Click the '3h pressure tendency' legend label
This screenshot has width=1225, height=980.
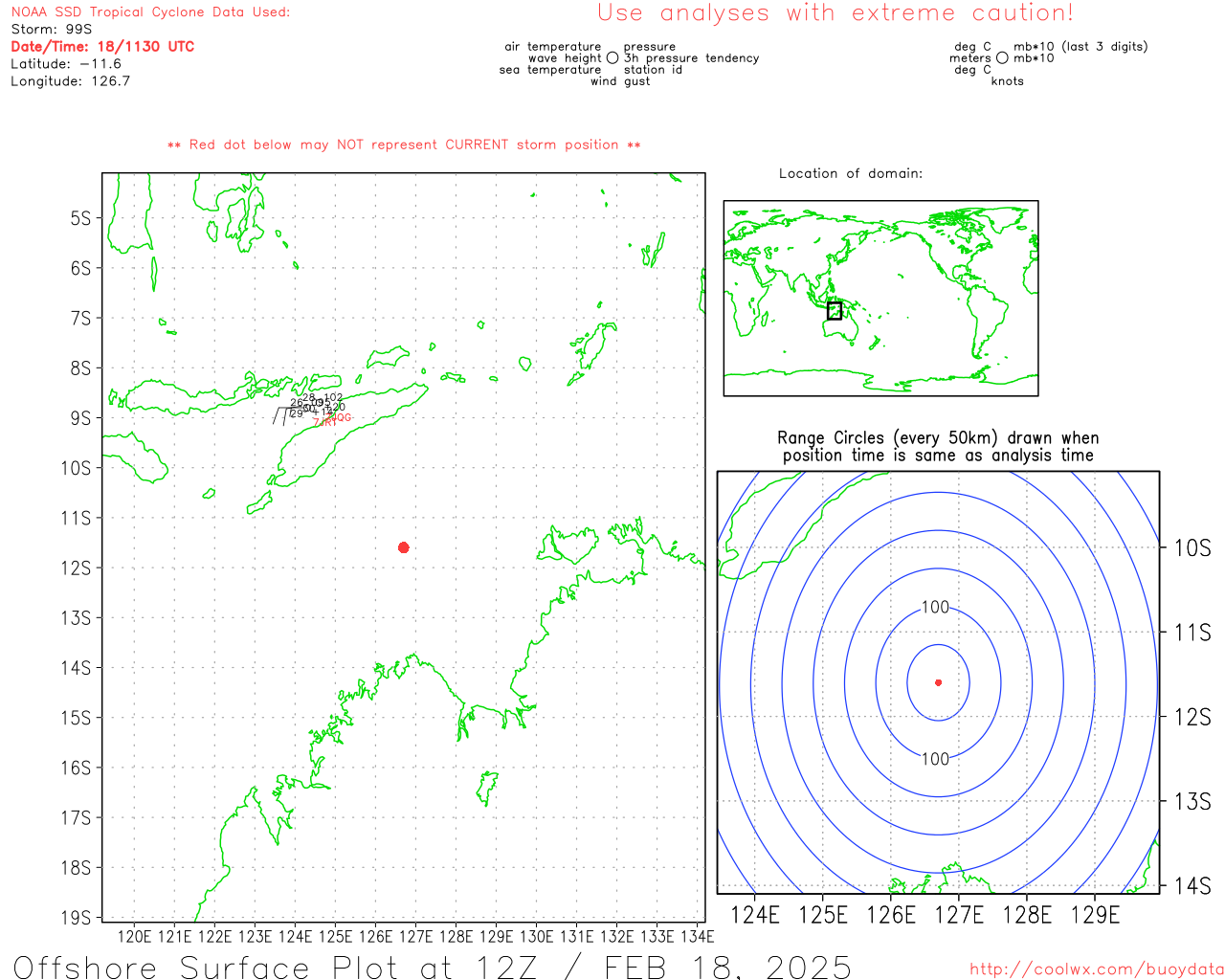pyautogui.click(x=691, y=58)
